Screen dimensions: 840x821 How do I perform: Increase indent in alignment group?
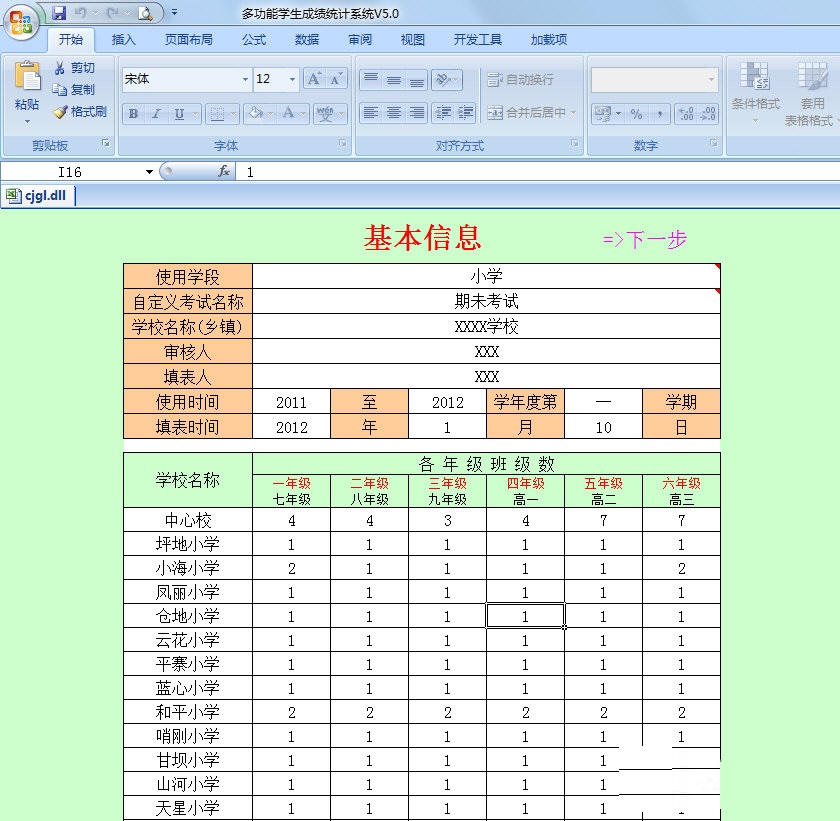pos(465,112)
